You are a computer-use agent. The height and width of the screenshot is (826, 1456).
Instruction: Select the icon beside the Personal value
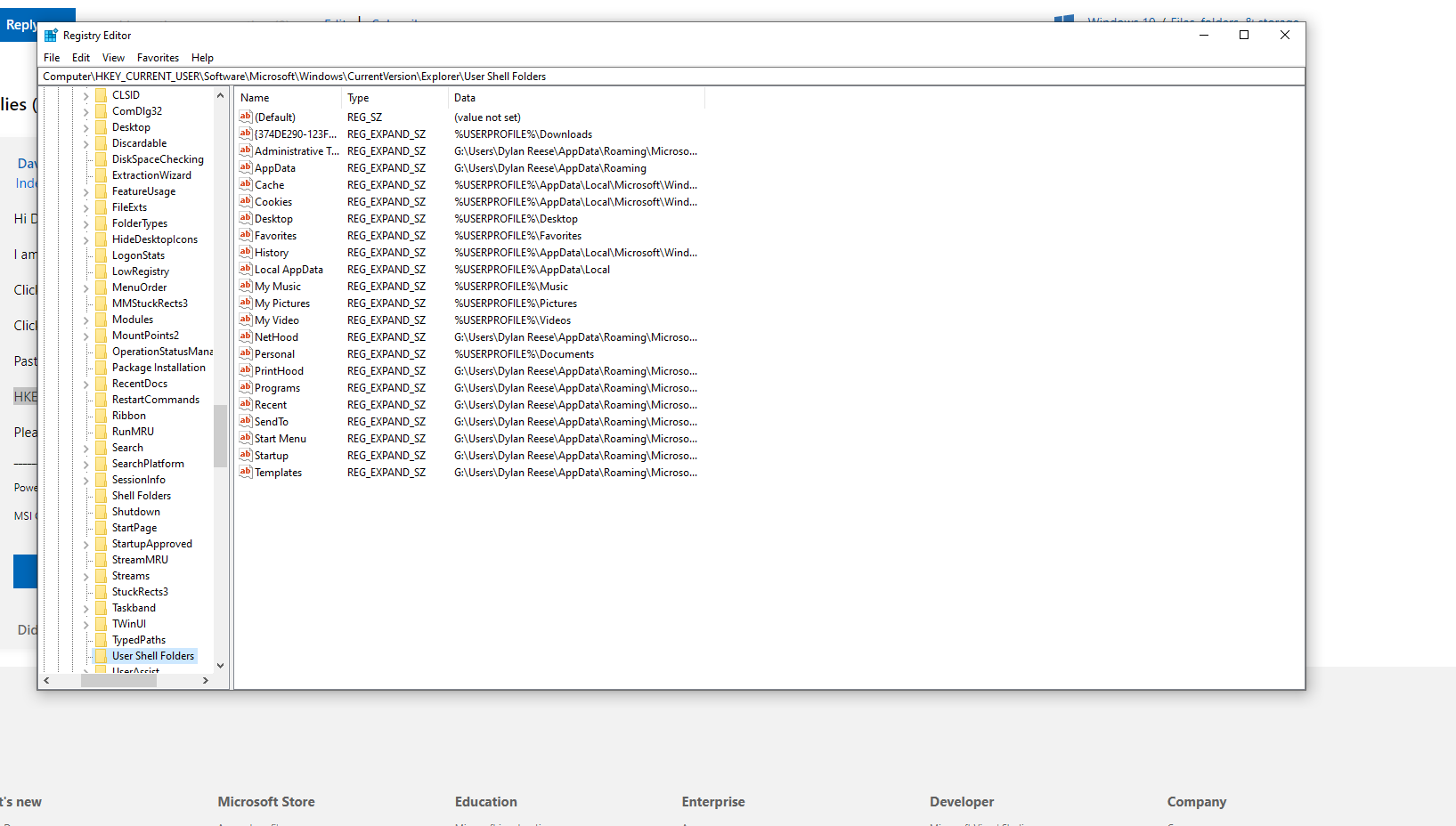(246, 353)
